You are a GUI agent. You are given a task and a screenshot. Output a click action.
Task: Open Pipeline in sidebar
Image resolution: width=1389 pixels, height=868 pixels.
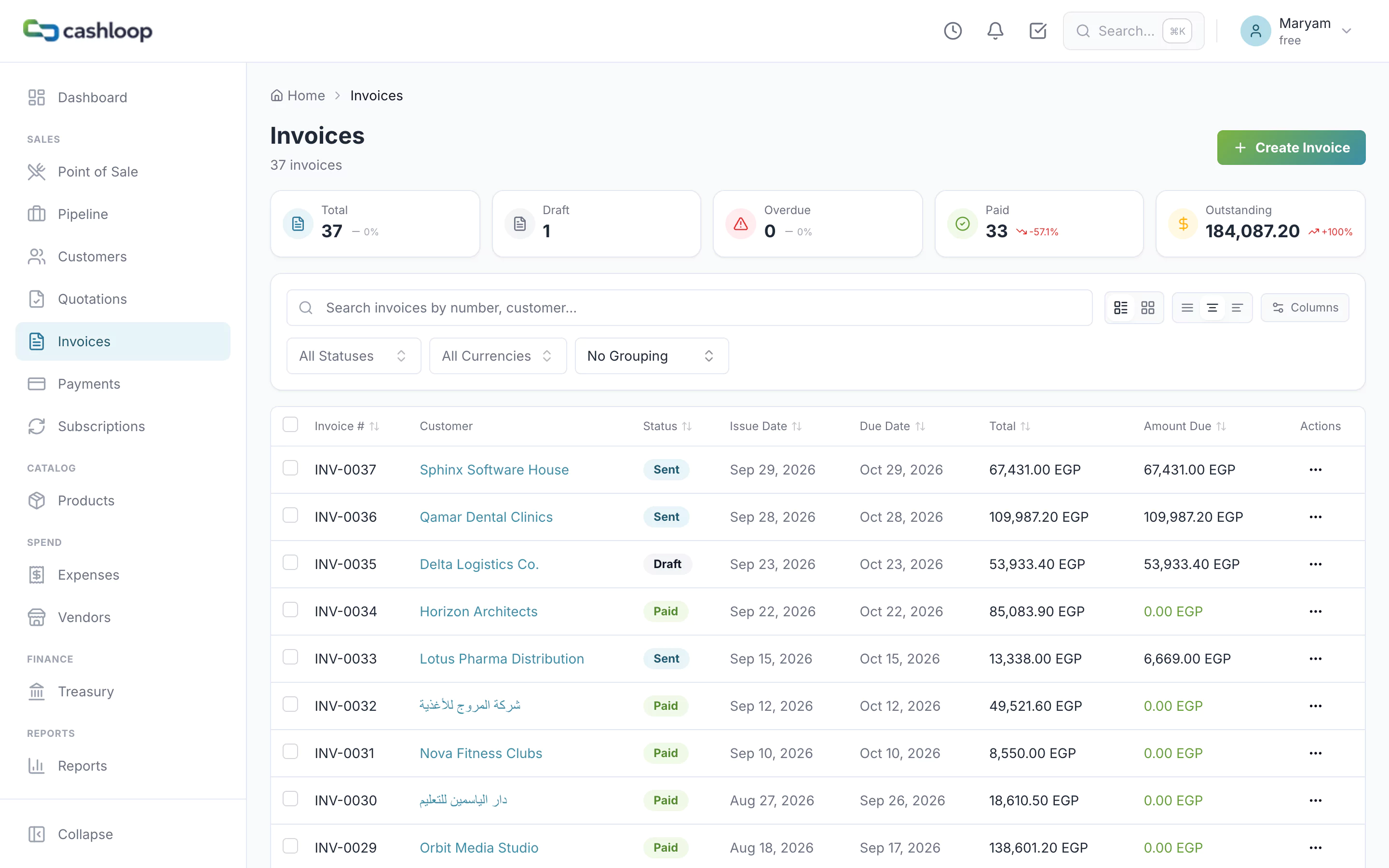[x=123, y=214]
